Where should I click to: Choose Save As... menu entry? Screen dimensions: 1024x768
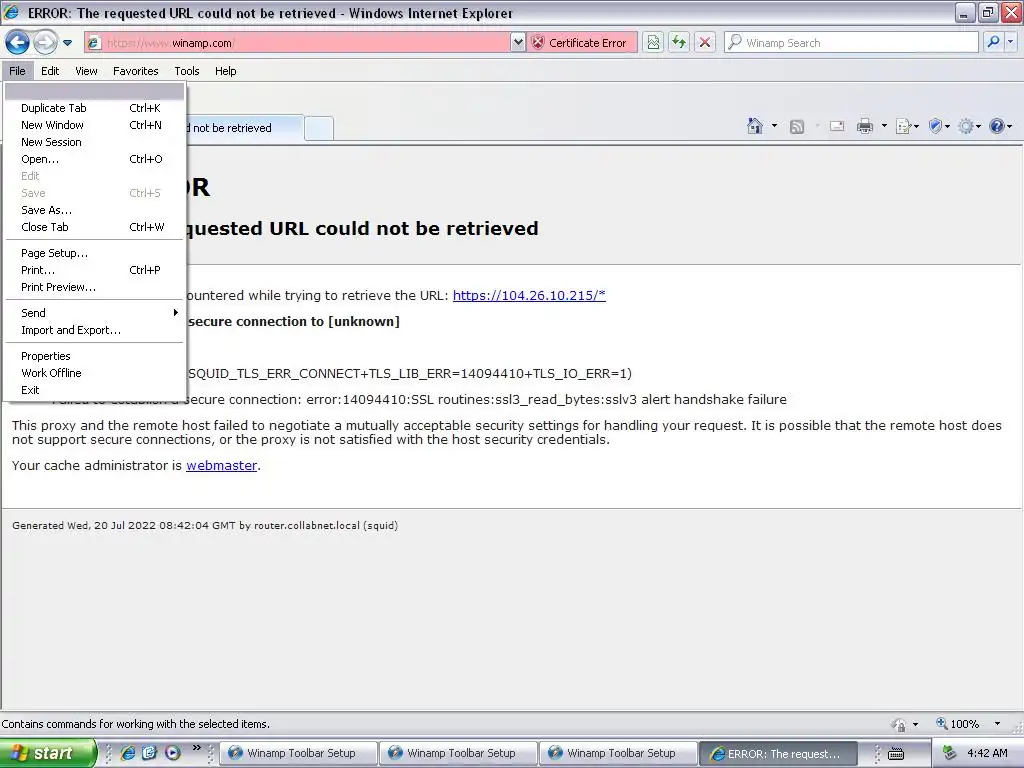[x=93, y=210]
